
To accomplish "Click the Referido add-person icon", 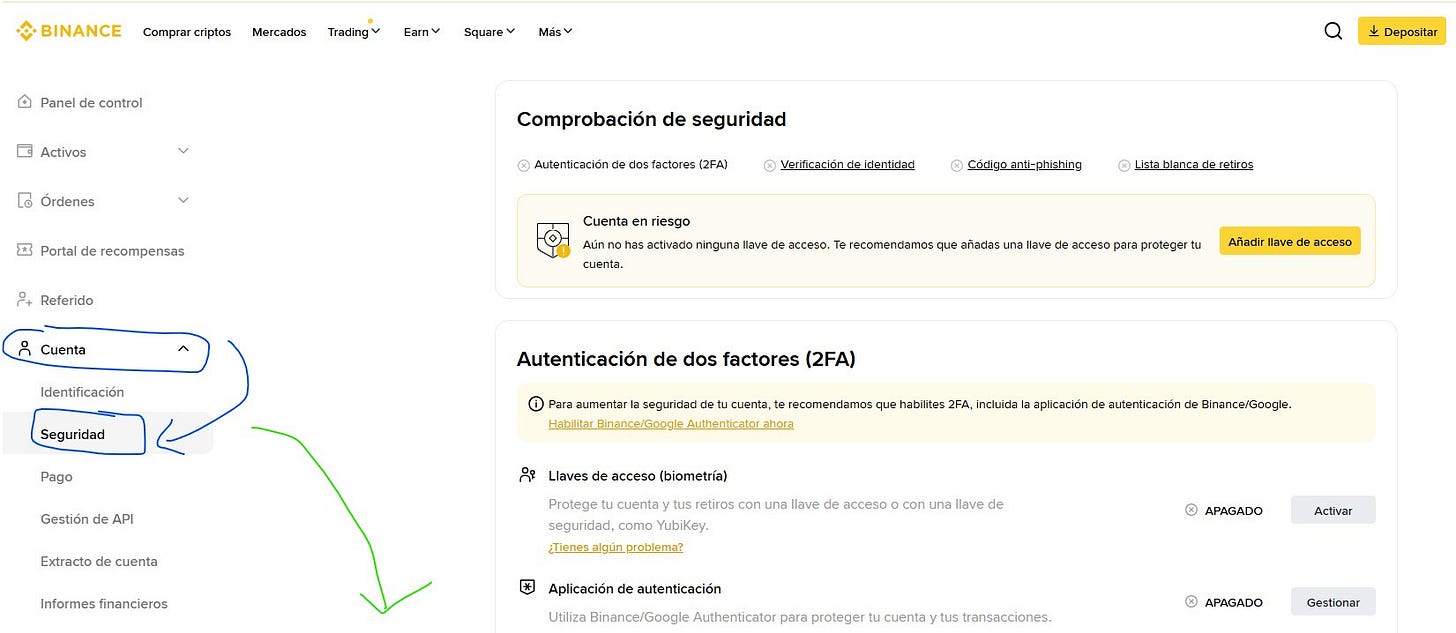I will point(25,300).
